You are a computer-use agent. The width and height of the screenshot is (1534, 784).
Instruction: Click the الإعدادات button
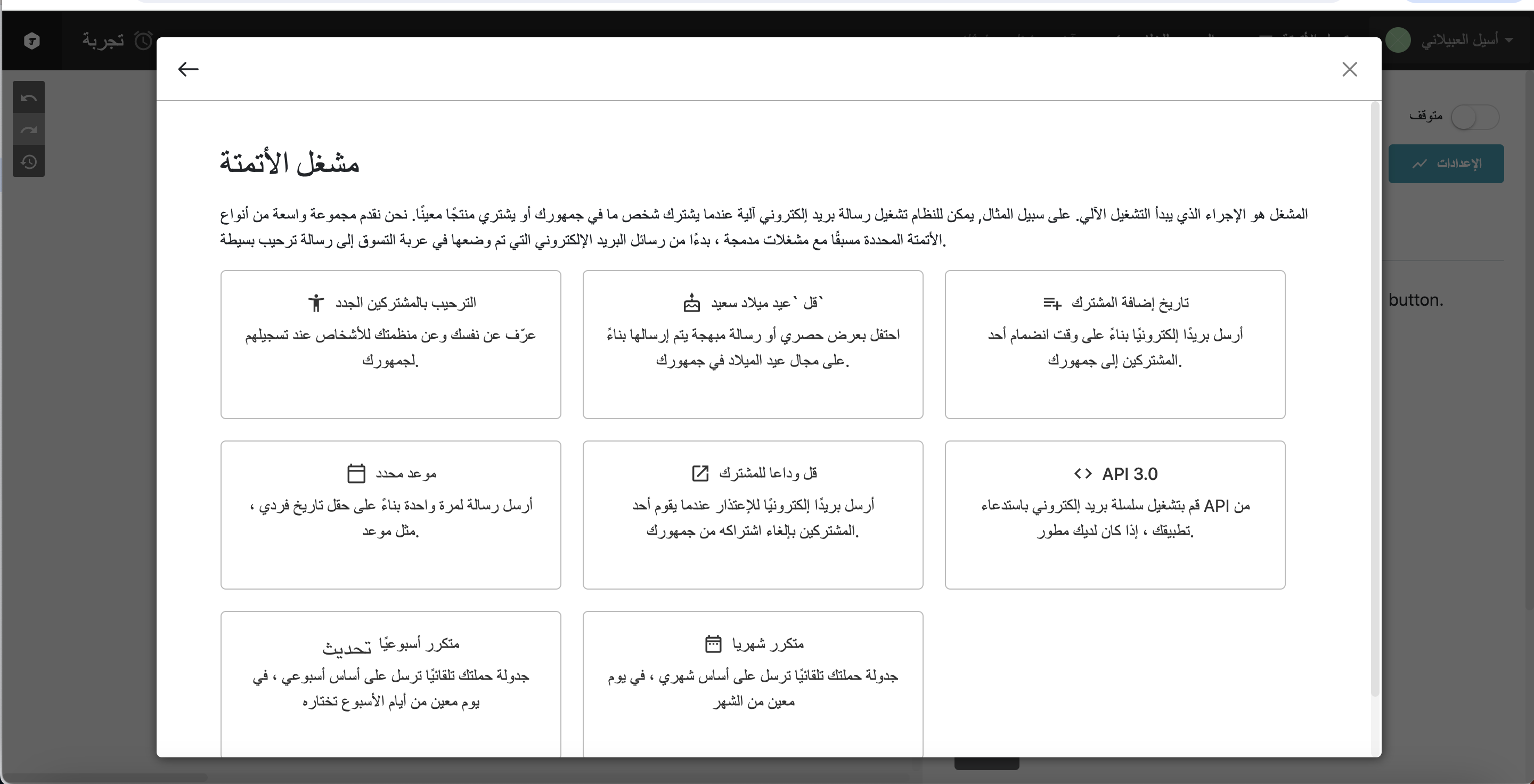pos(1446,163)
